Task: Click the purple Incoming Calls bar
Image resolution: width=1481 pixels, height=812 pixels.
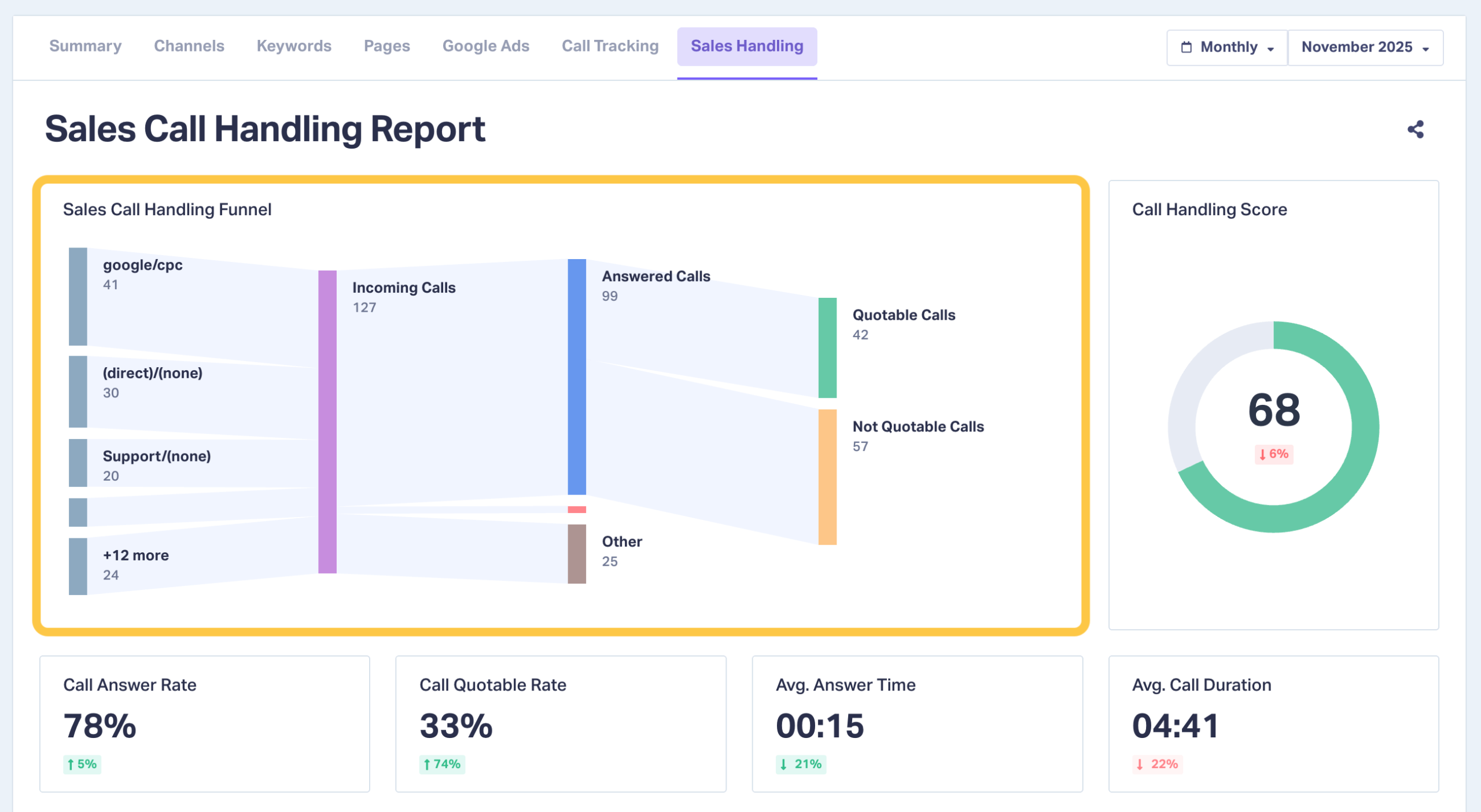Action: tap(327, 421)
